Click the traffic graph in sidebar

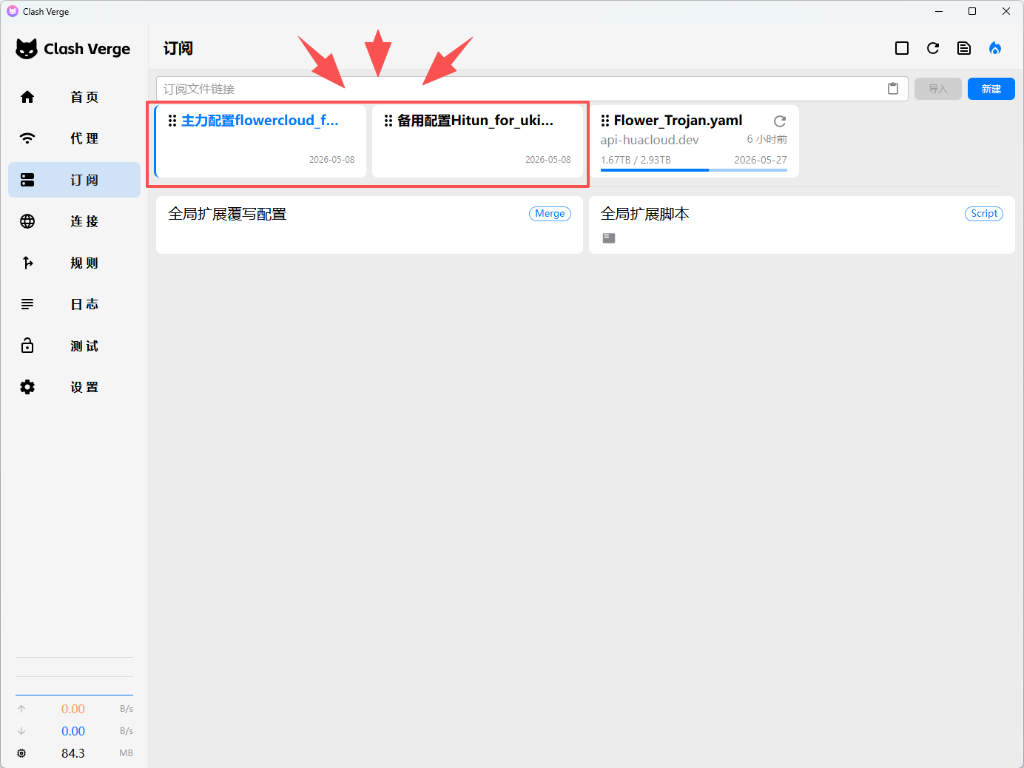tap(74, 677)
